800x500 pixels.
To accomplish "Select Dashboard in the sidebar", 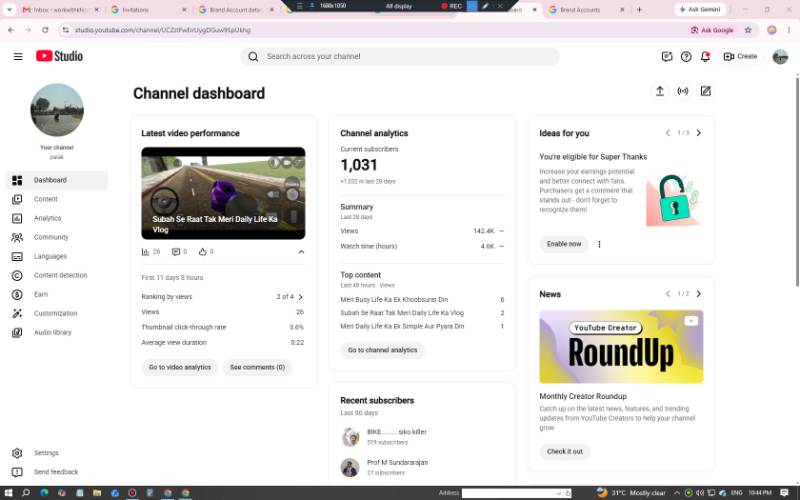I will (x=57, y=180).
